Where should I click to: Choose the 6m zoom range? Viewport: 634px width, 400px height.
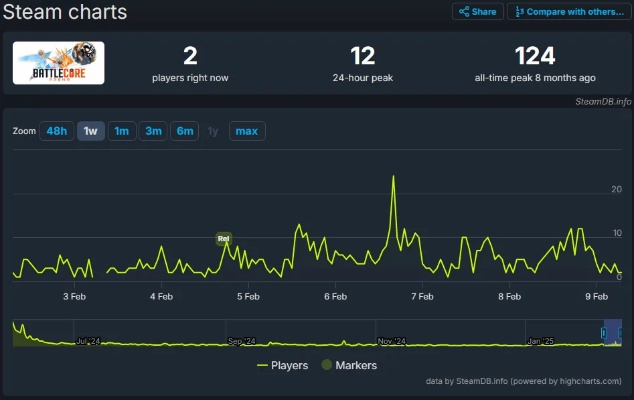pyautogui.click(x=185, y=131)
